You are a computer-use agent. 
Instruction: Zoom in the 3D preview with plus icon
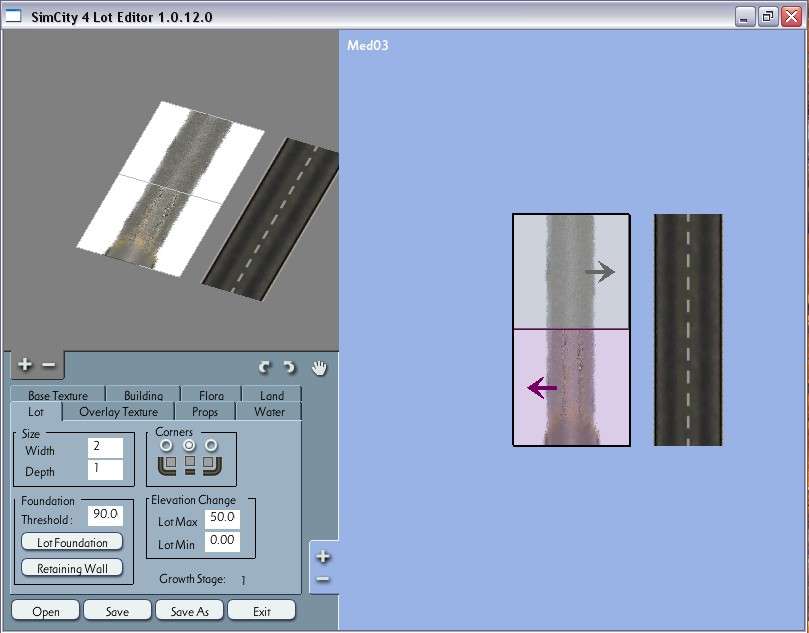coord(24,365)
